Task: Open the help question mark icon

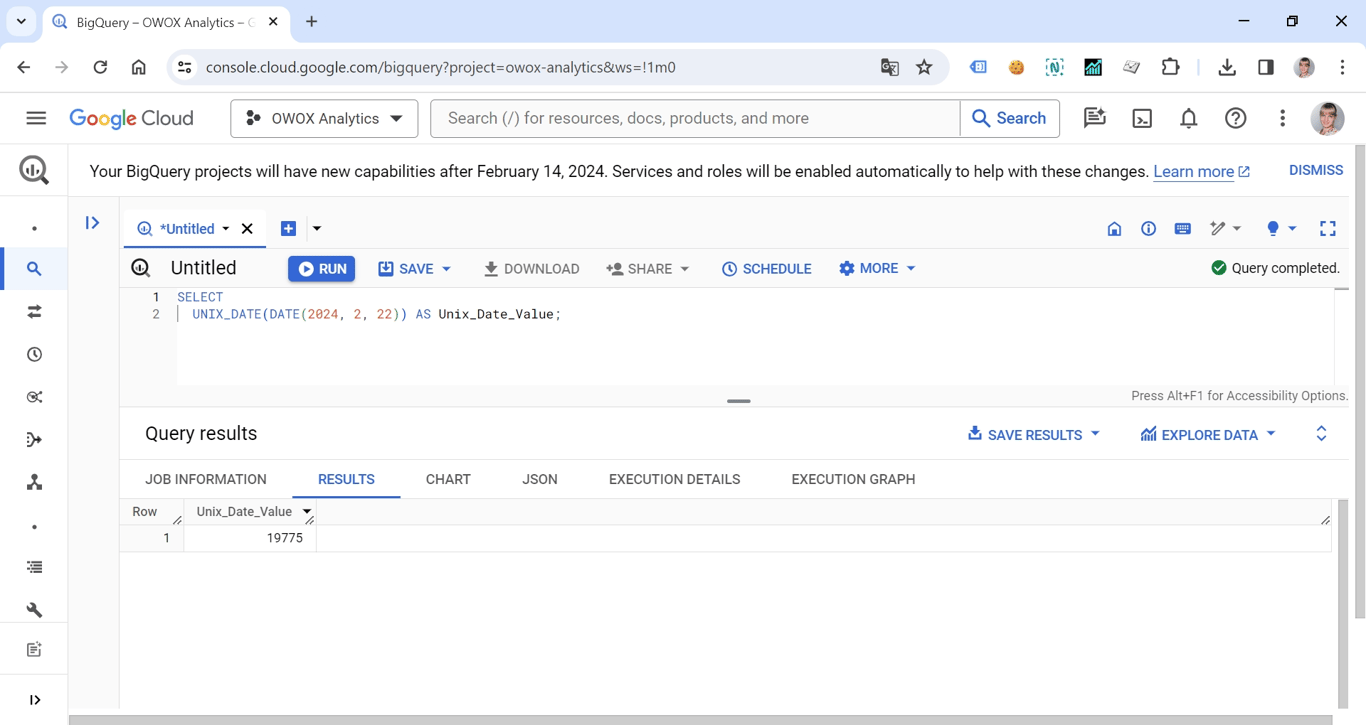Action: coord(1236,118)
